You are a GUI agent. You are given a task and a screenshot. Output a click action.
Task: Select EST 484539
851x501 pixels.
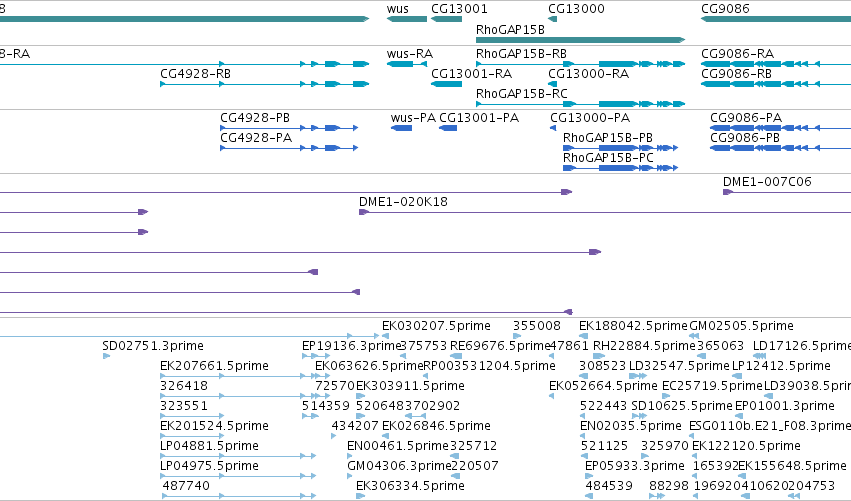click(609, 486)
